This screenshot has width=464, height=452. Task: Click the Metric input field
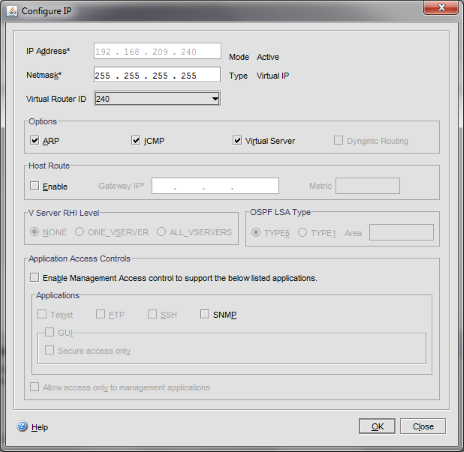367,186
